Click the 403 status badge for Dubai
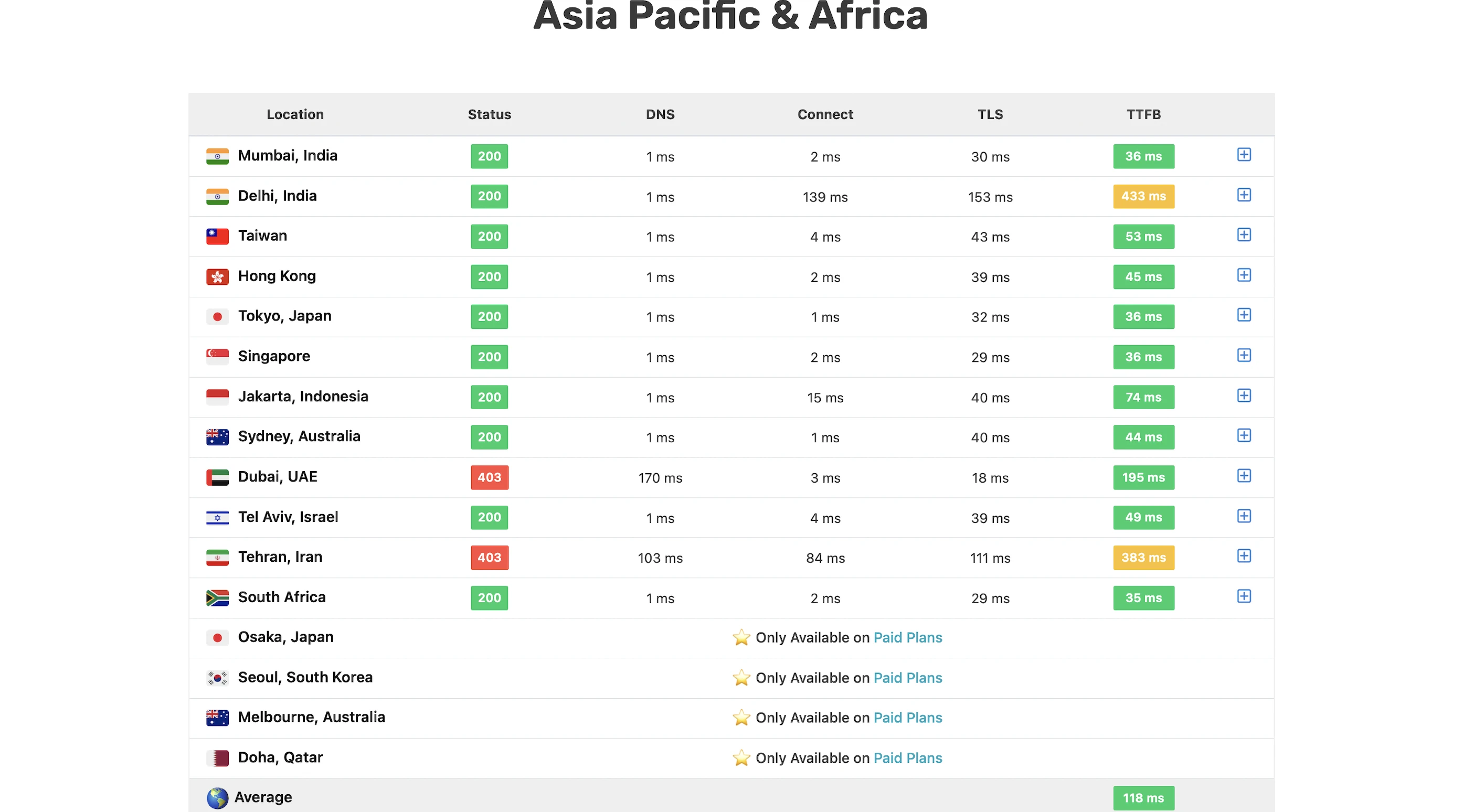This screenshot has width=1463, height=812. tap(489, 477)
